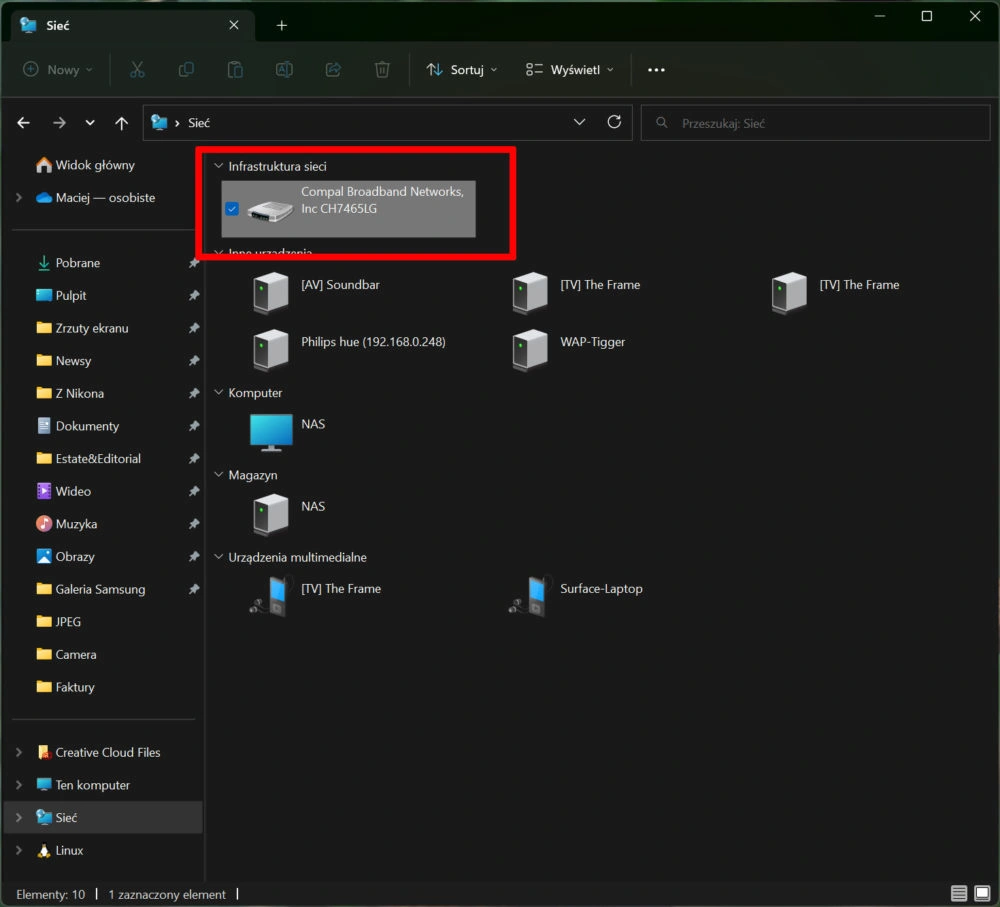
Task: Expand Maciej — osobiste in sidebar
Action: [19, 198]
